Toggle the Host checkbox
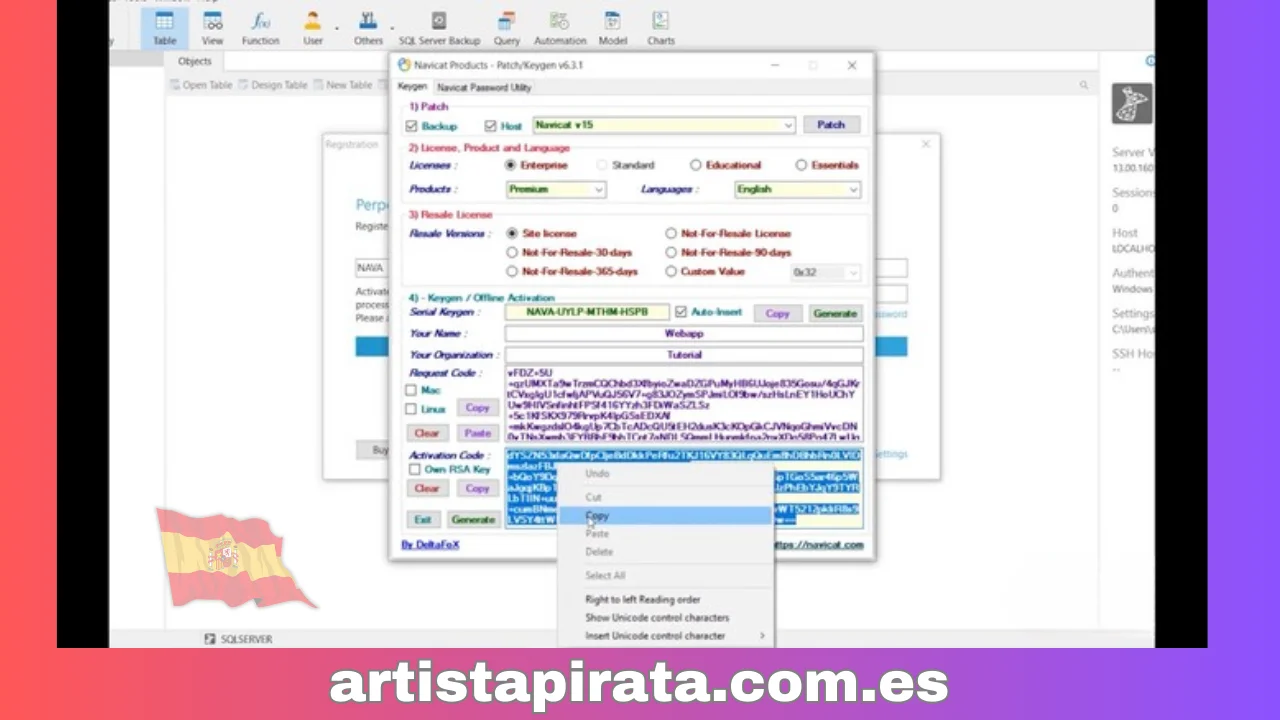1280x720 pixels. point(490,126)
